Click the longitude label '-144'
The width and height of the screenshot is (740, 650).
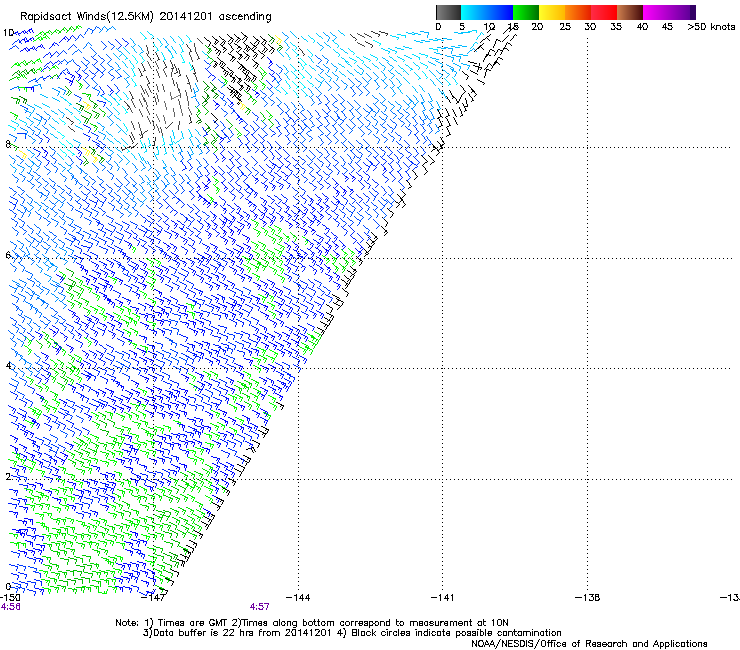pyautogui.click(x=298, y=598)
